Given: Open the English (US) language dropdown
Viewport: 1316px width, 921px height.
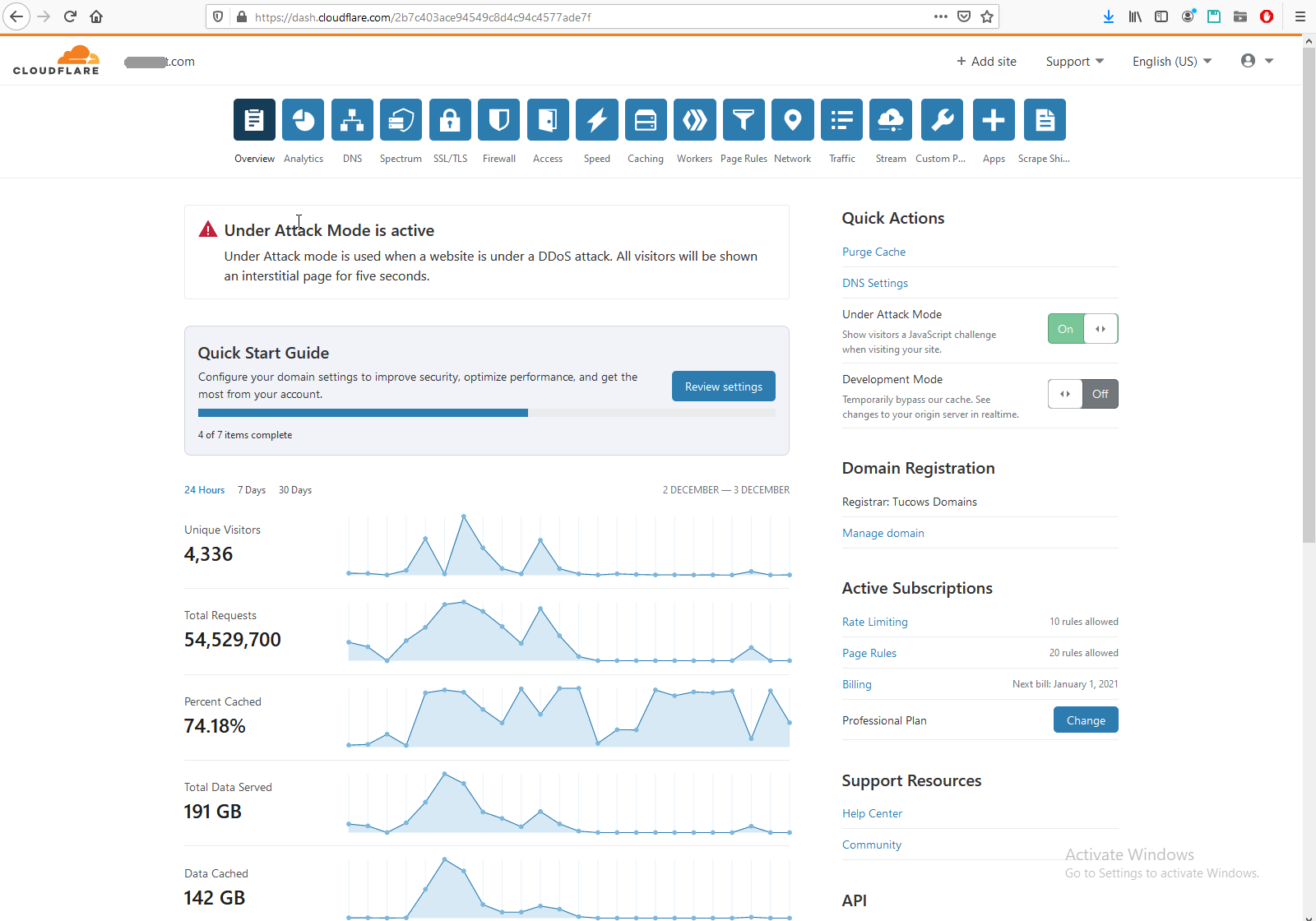Looking at the screenshot, I should tap(1172, 62).
